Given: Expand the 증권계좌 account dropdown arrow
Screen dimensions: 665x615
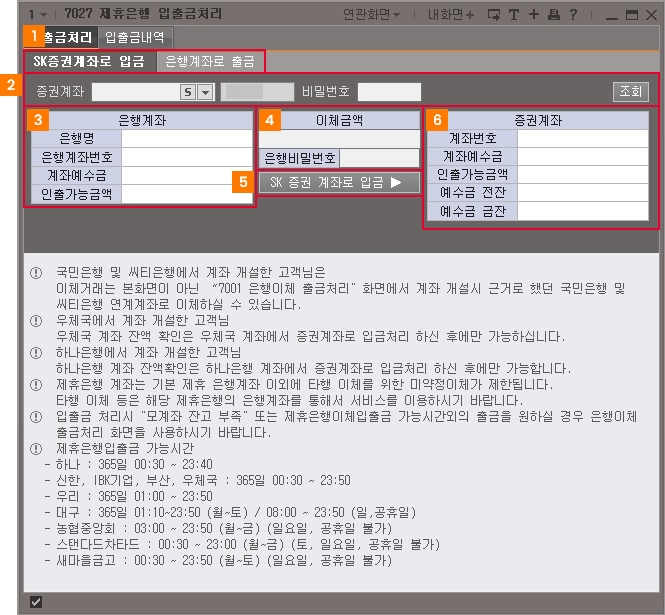Looking at the screenshot, I should click(205, 92).
